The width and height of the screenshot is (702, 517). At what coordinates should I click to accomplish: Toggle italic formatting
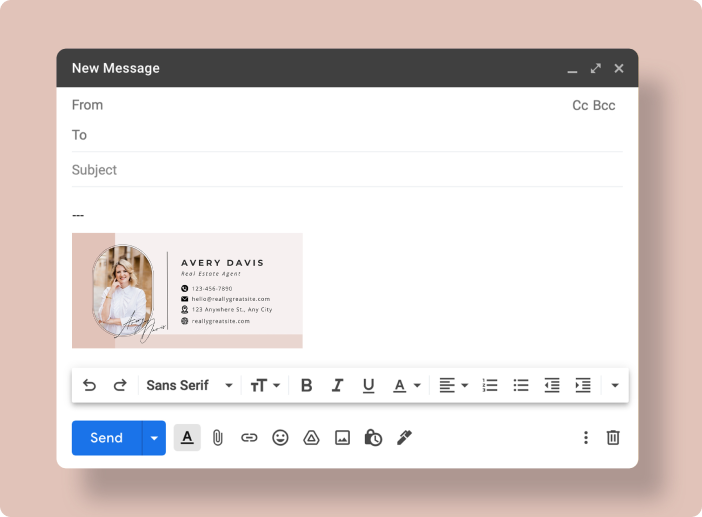tap(337, 385)
